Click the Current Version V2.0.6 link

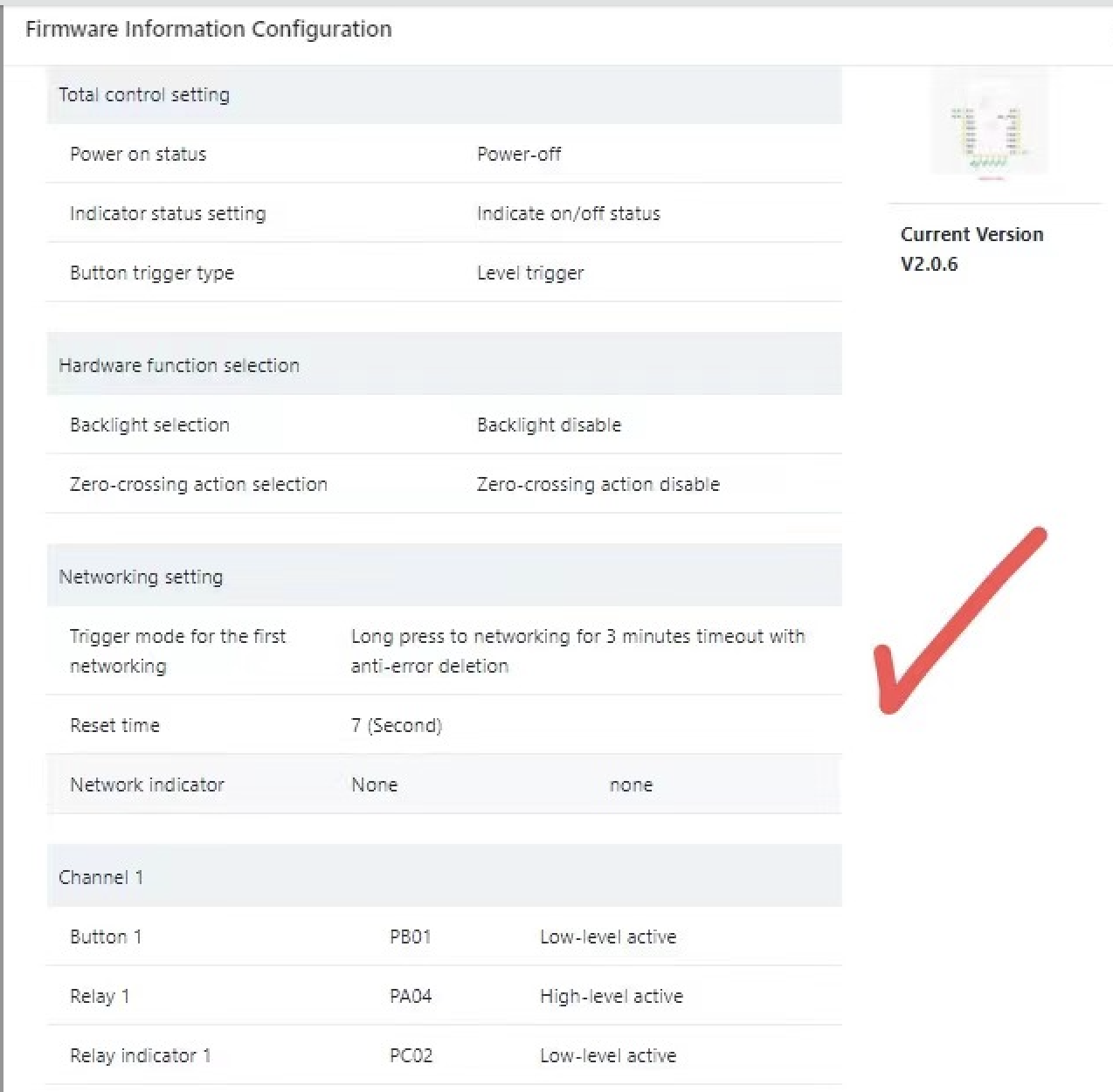(x=972, y=249)
